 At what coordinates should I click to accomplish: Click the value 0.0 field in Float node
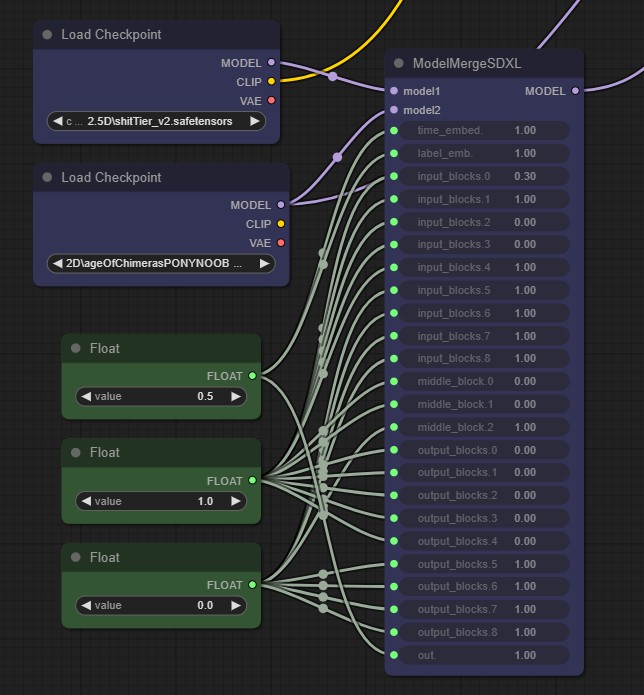click(161, 605)
